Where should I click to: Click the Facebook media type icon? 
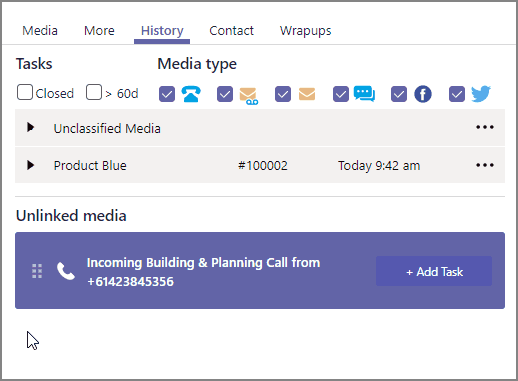click(423, 94)
